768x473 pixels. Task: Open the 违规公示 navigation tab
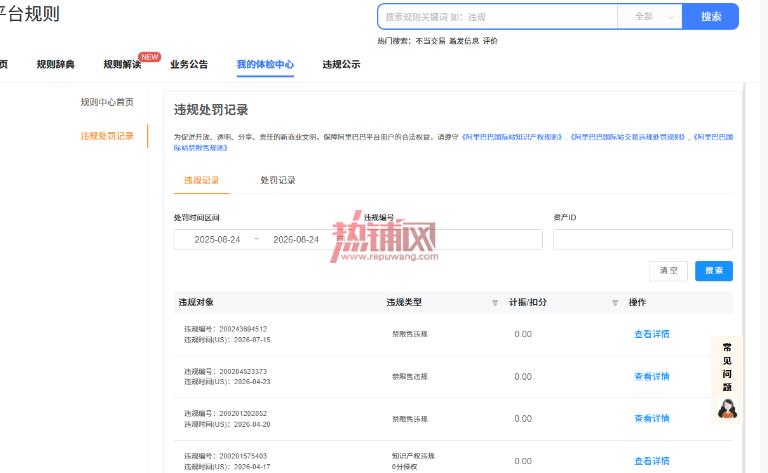[x=341, y=64]
